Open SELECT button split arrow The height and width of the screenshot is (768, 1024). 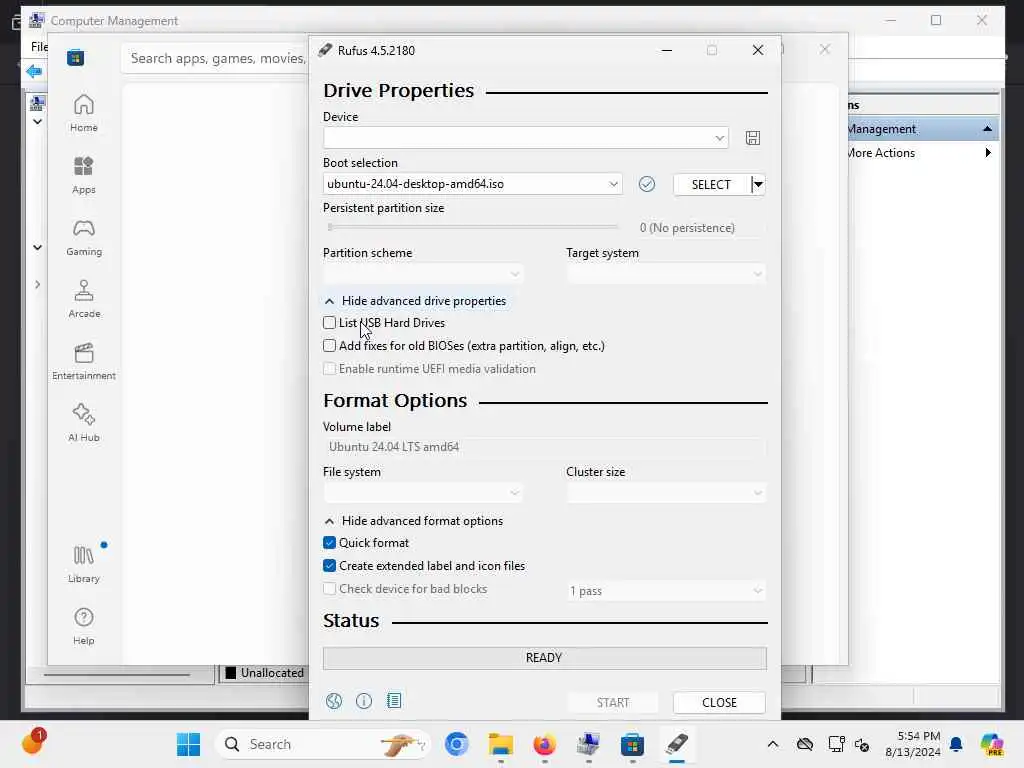(x=758, y=184)
